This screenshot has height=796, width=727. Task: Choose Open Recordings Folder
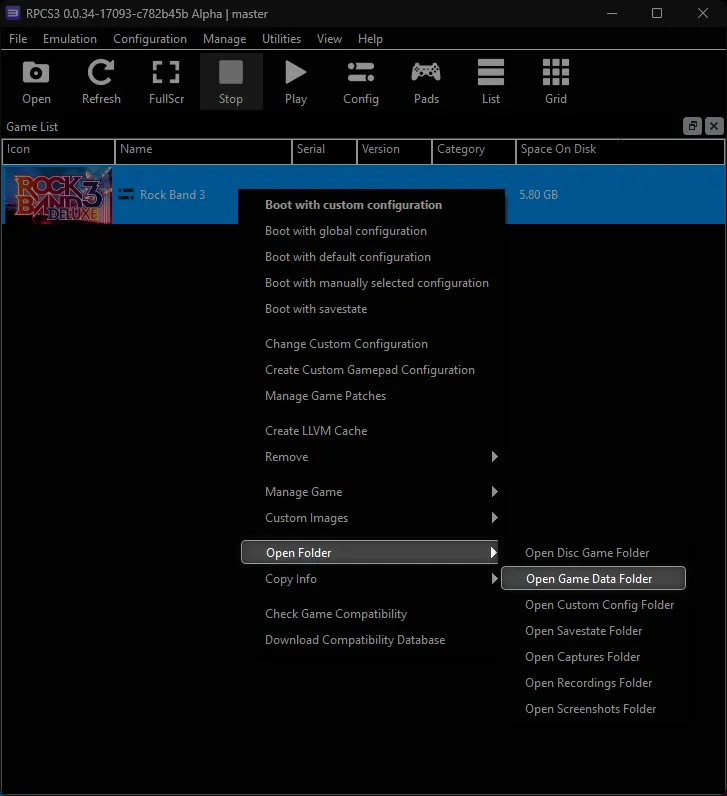pyautogui.click(x=593, y=682)
